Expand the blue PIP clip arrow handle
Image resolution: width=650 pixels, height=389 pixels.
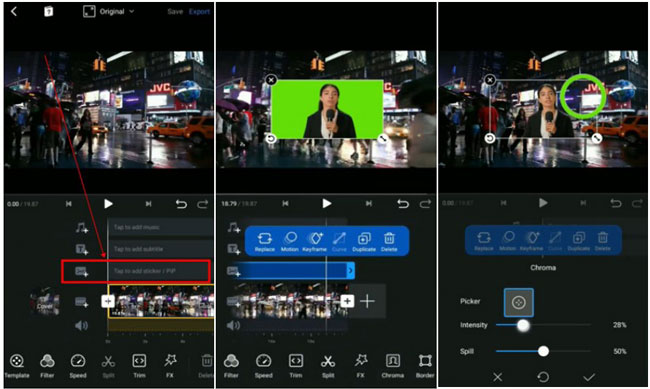351,271
